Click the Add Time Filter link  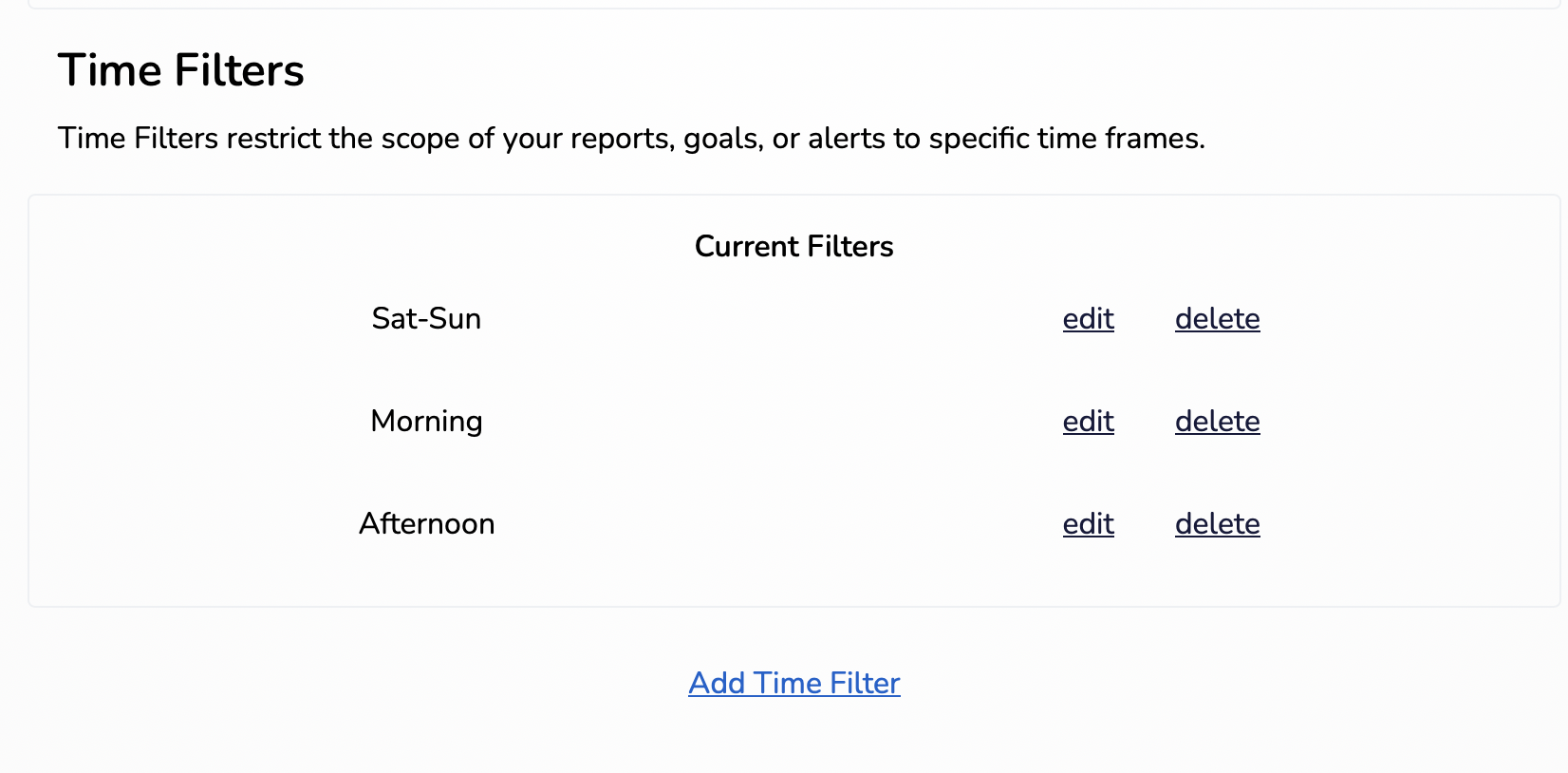point(794,684)
